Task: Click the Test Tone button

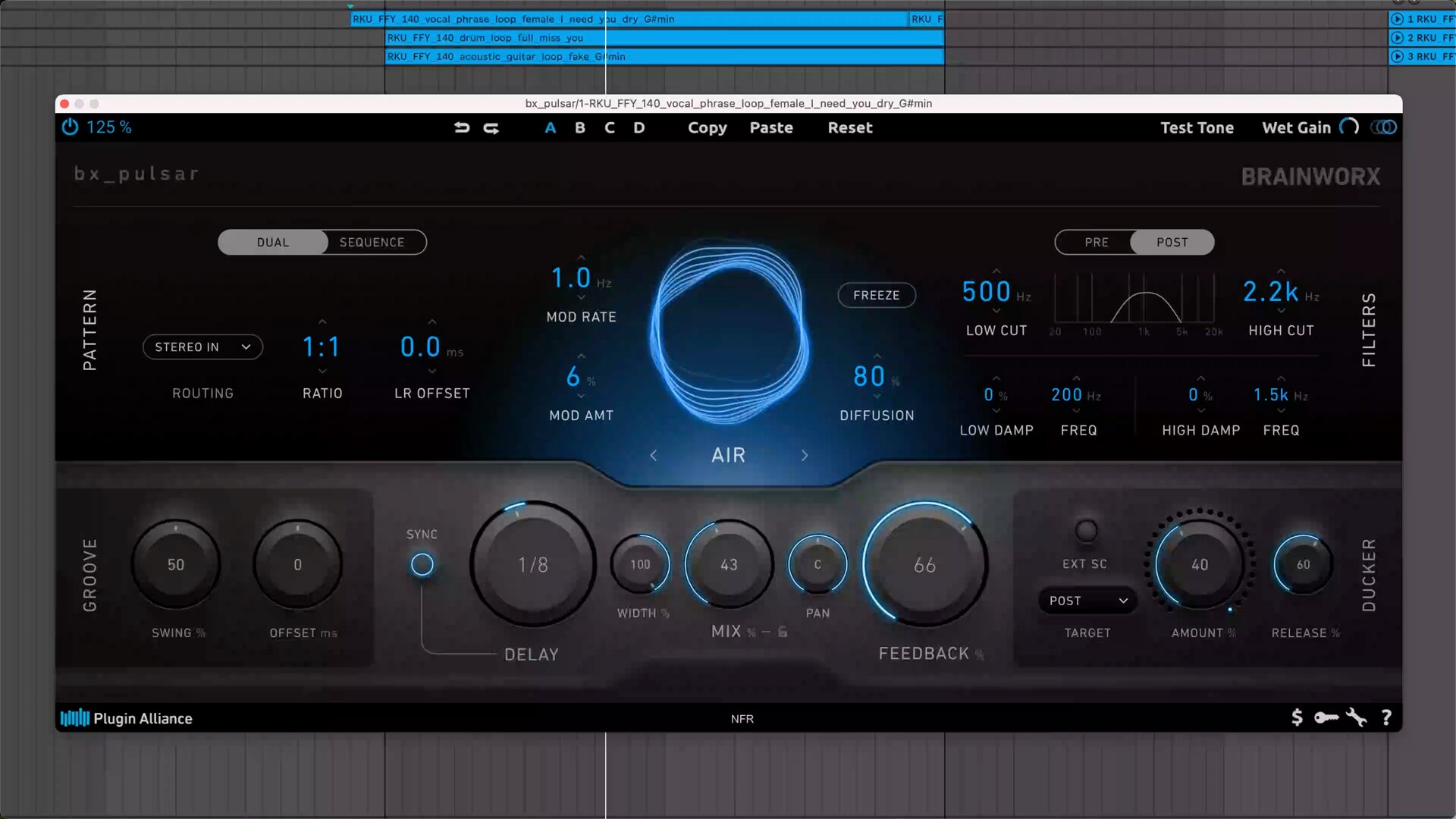Action: pos(1197,127)
